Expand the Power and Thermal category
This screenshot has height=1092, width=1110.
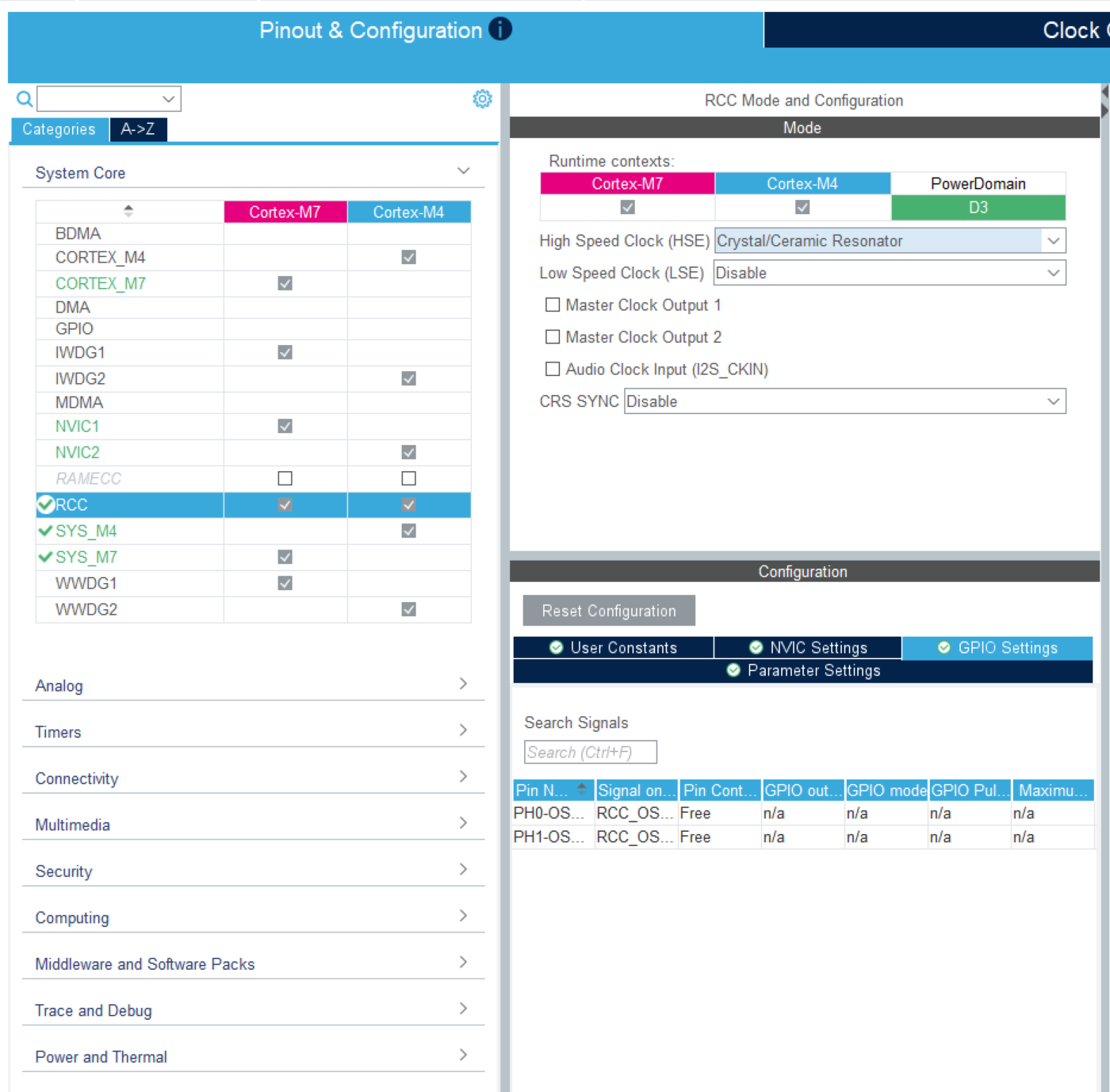coord(254,1056)
